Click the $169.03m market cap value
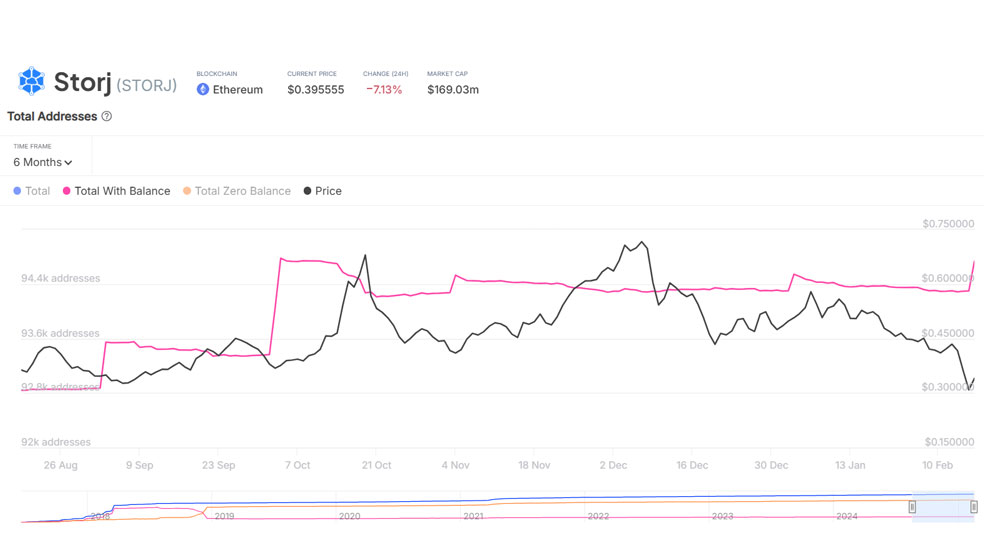984x554 pixels. click(x=453, y=90)
